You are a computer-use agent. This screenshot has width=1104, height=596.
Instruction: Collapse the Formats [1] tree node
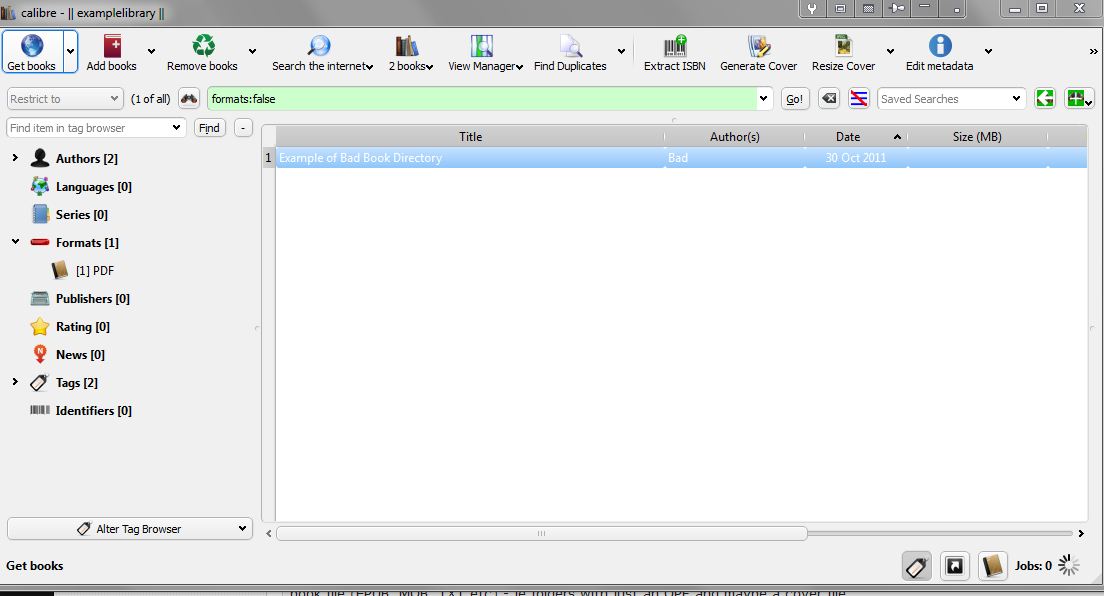point(15,242)
